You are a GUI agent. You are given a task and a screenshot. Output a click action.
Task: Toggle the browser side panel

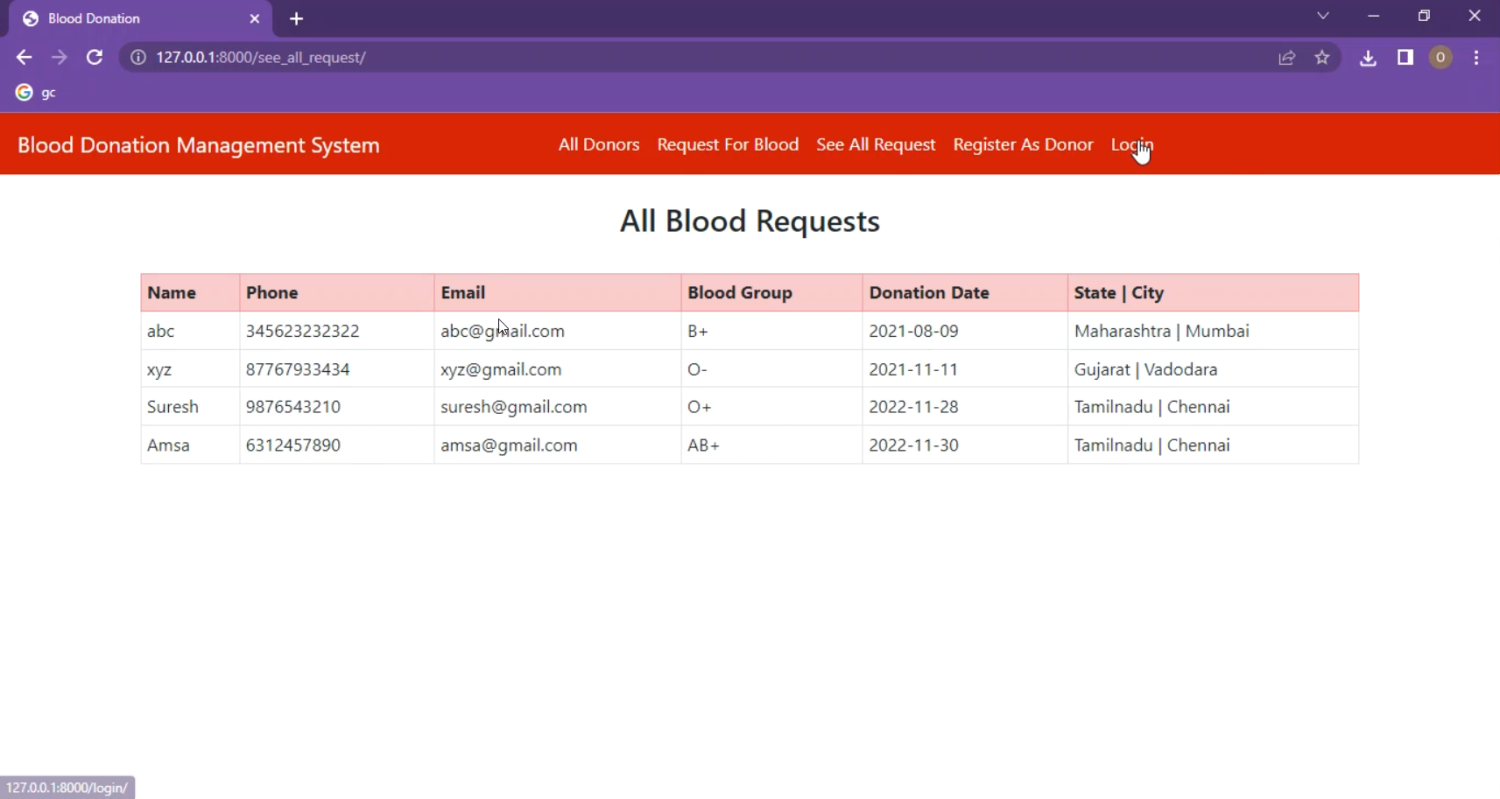pyautogui.click(x=1405, y=58)
